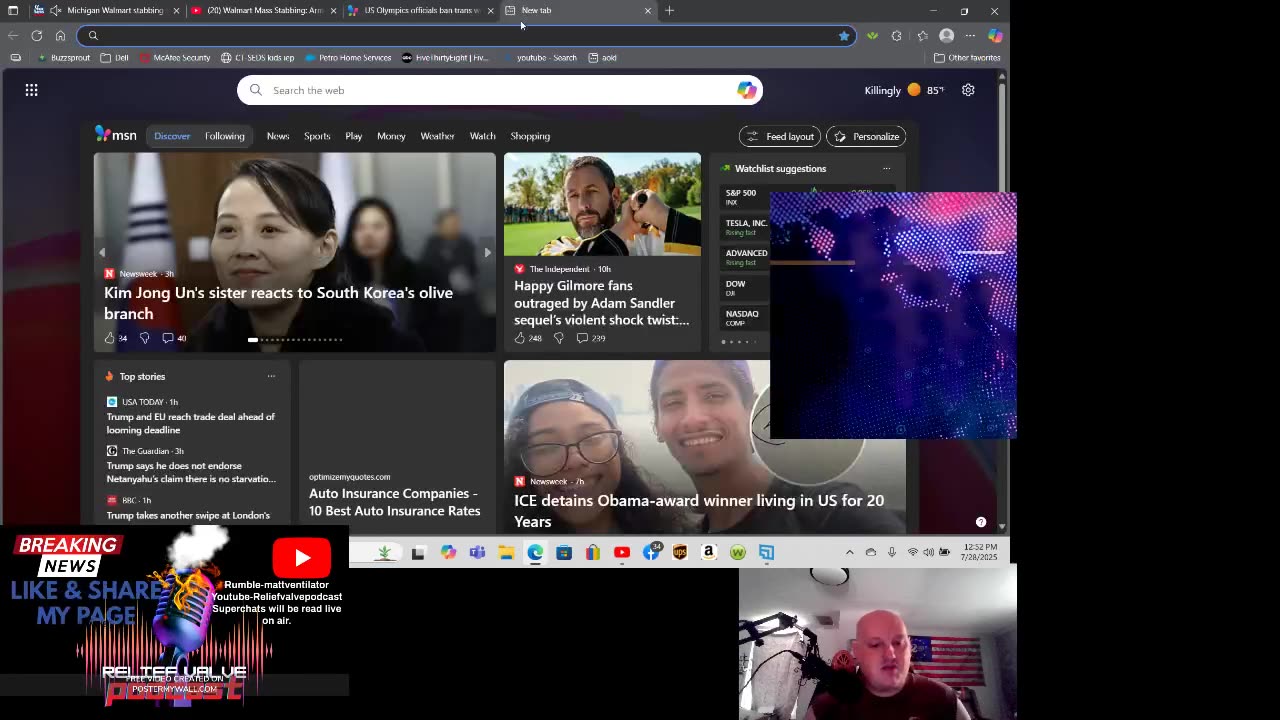Open the MSN feedback help icon
The width and height of the screenshot is (1280, 720).
coord(981,522)
